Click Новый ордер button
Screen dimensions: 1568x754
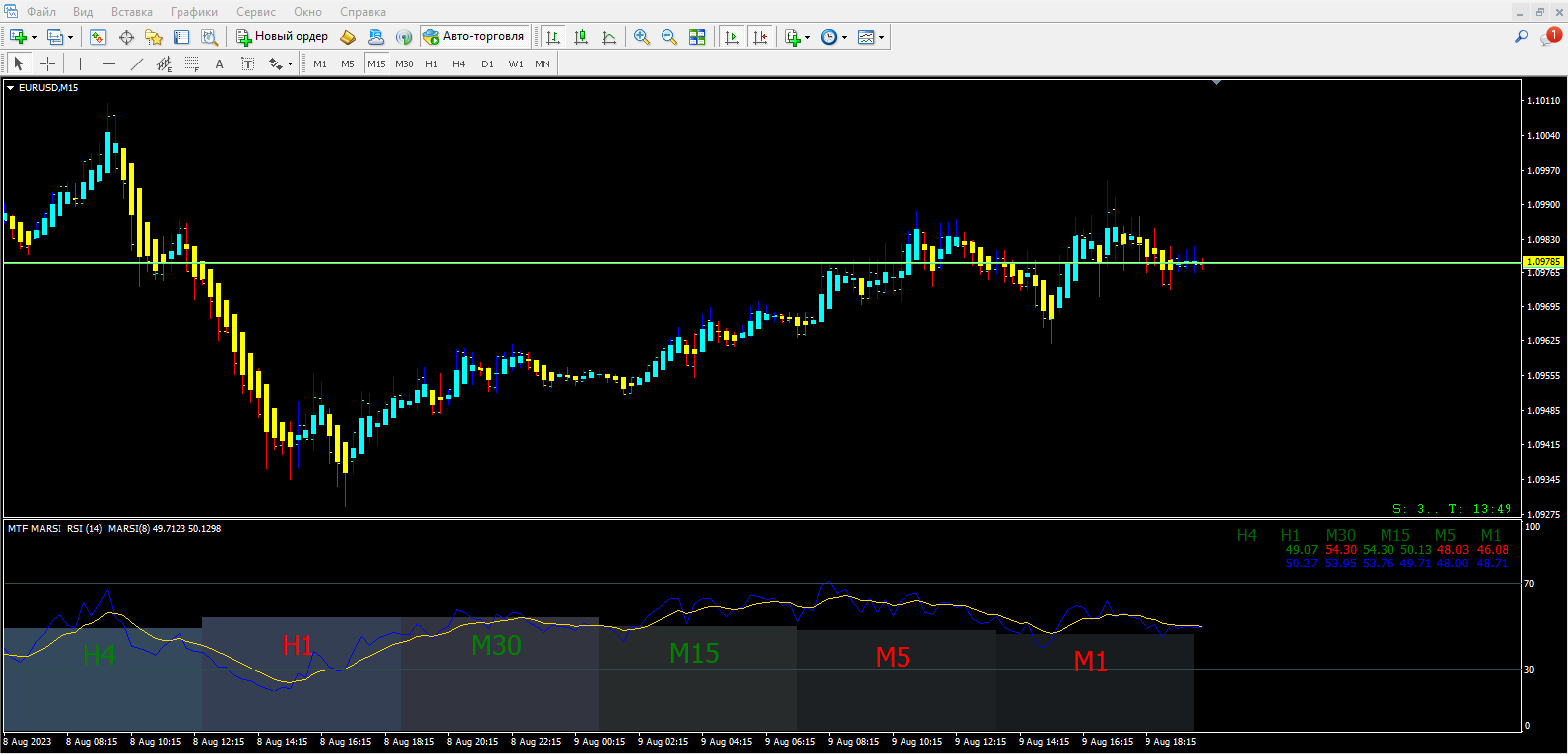[282, 37]
